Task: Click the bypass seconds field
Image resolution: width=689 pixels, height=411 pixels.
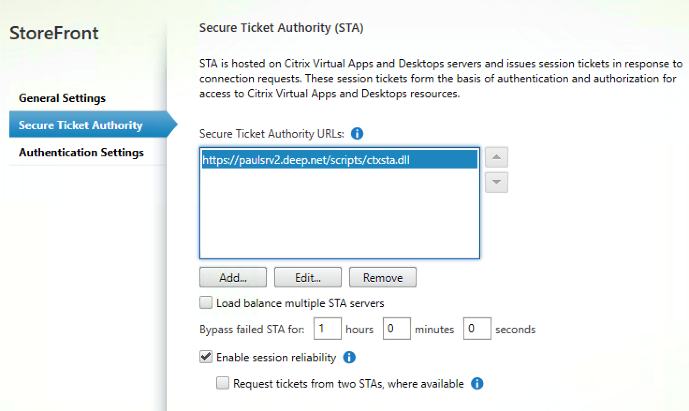Action: pyautogui.click(x=476, y=328)
